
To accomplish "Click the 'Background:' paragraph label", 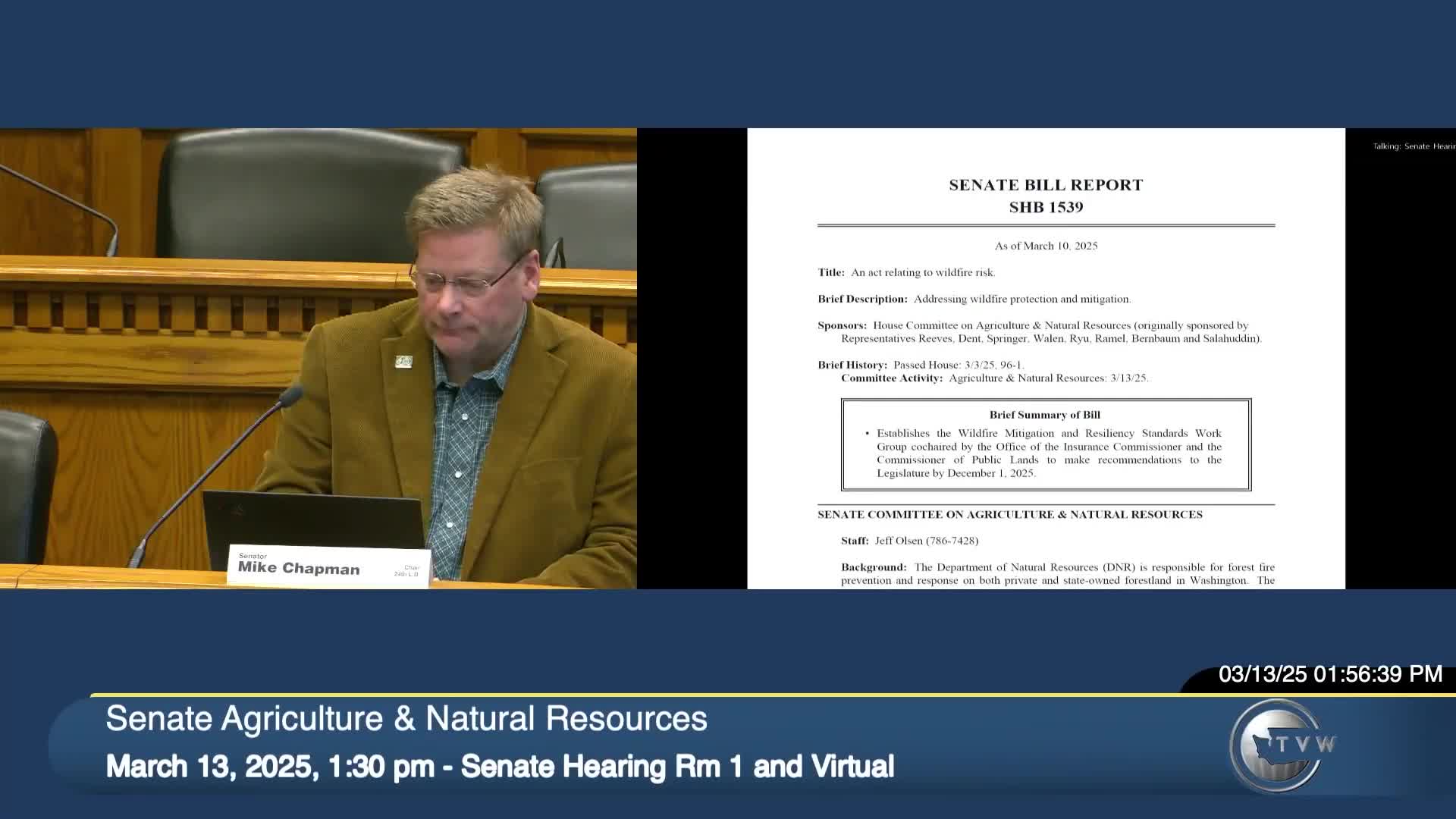I will click(874, 567).
